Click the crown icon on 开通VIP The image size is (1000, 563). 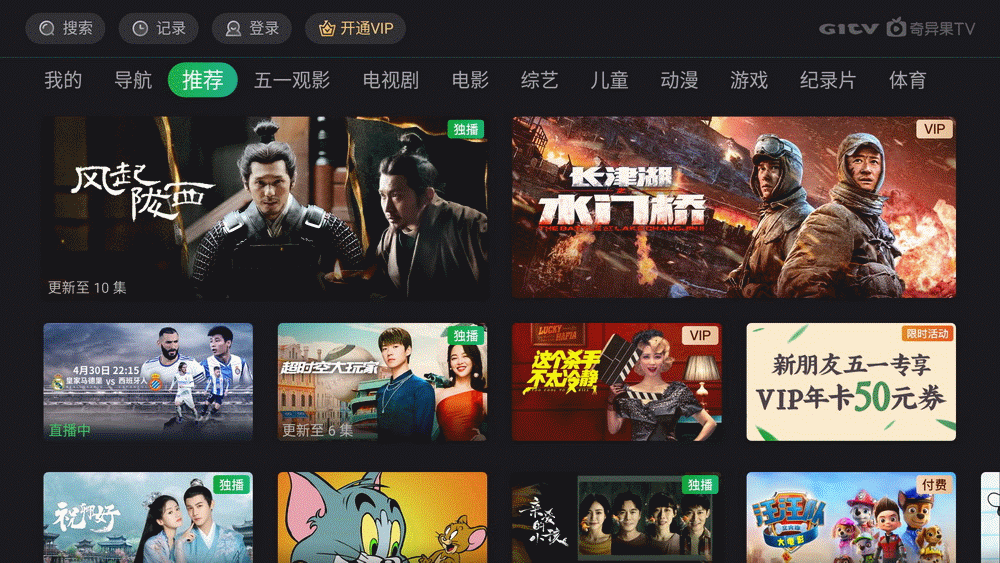327,28
